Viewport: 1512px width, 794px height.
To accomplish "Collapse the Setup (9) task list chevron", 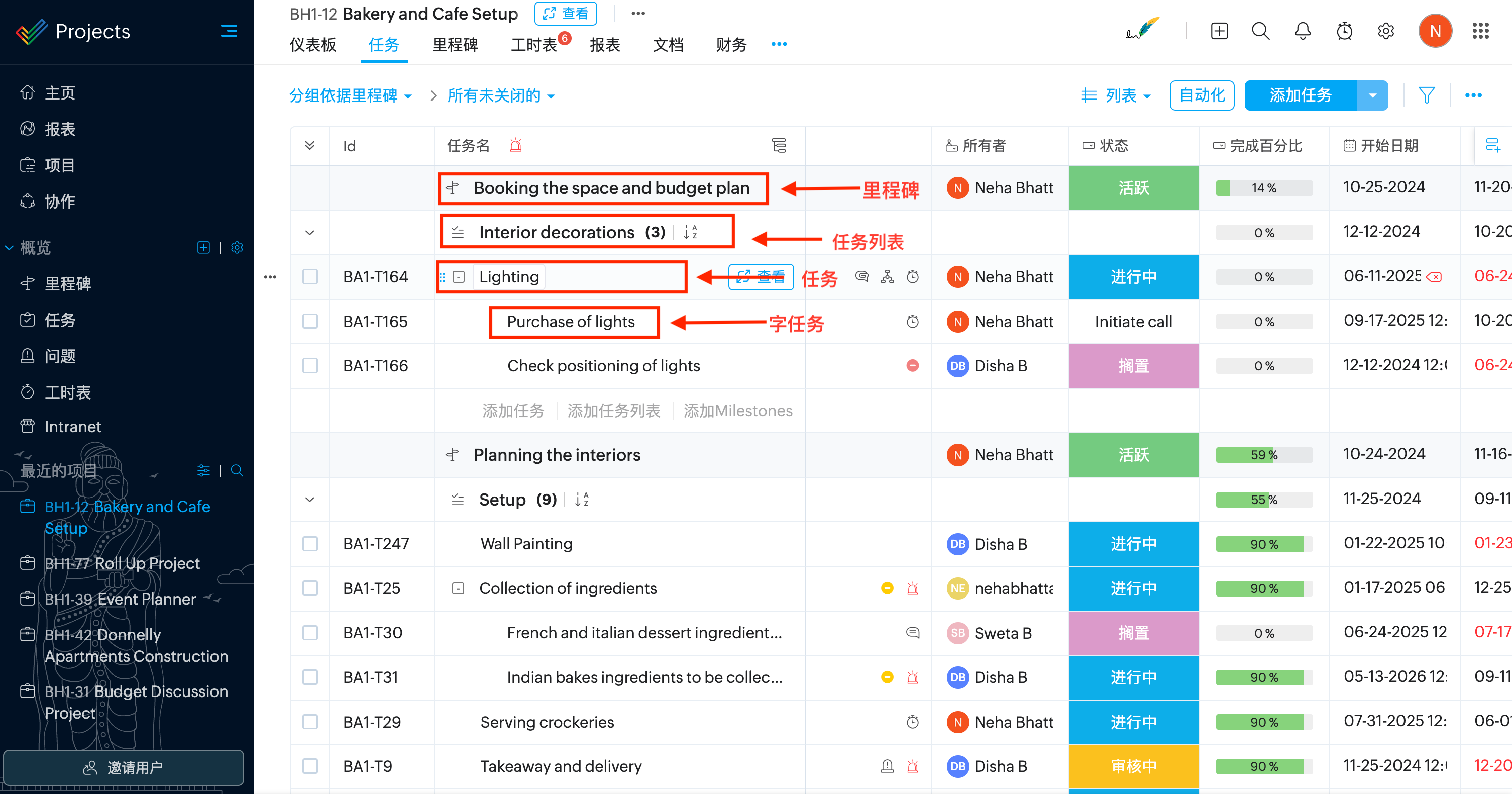I will [310, 499].
